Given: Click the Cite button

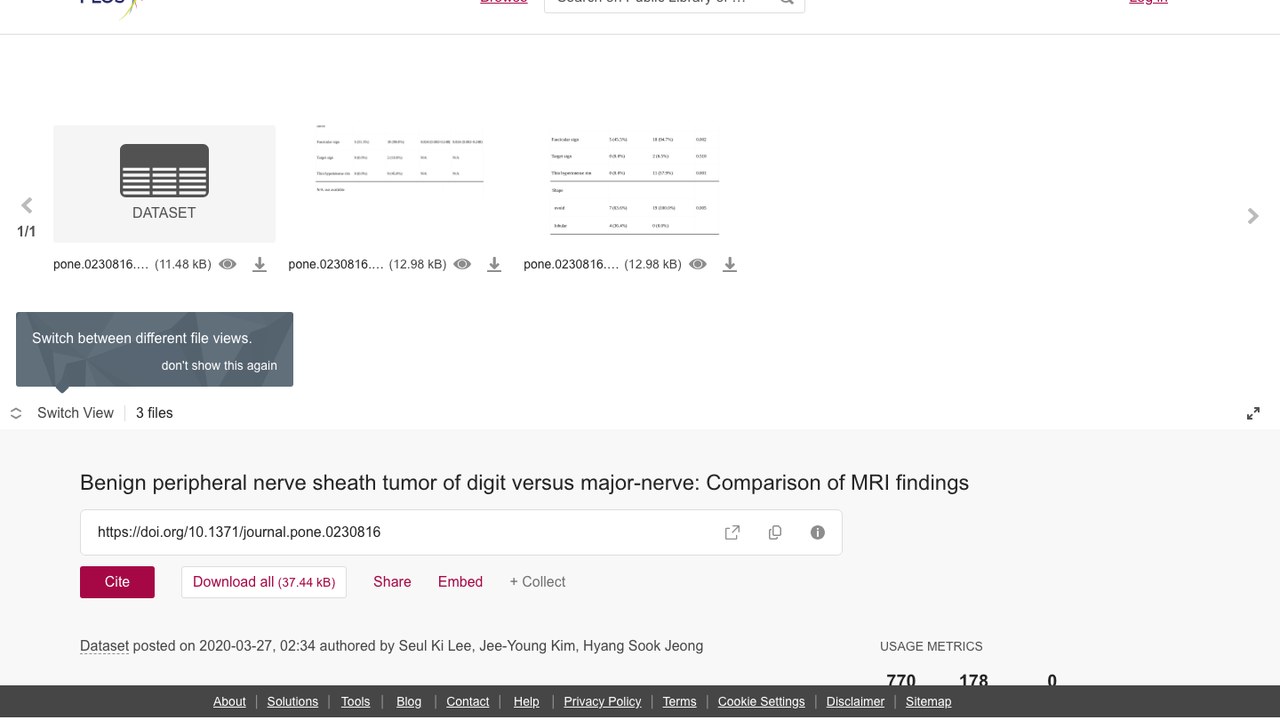Looking at the screenshot, I should [117, 582].
